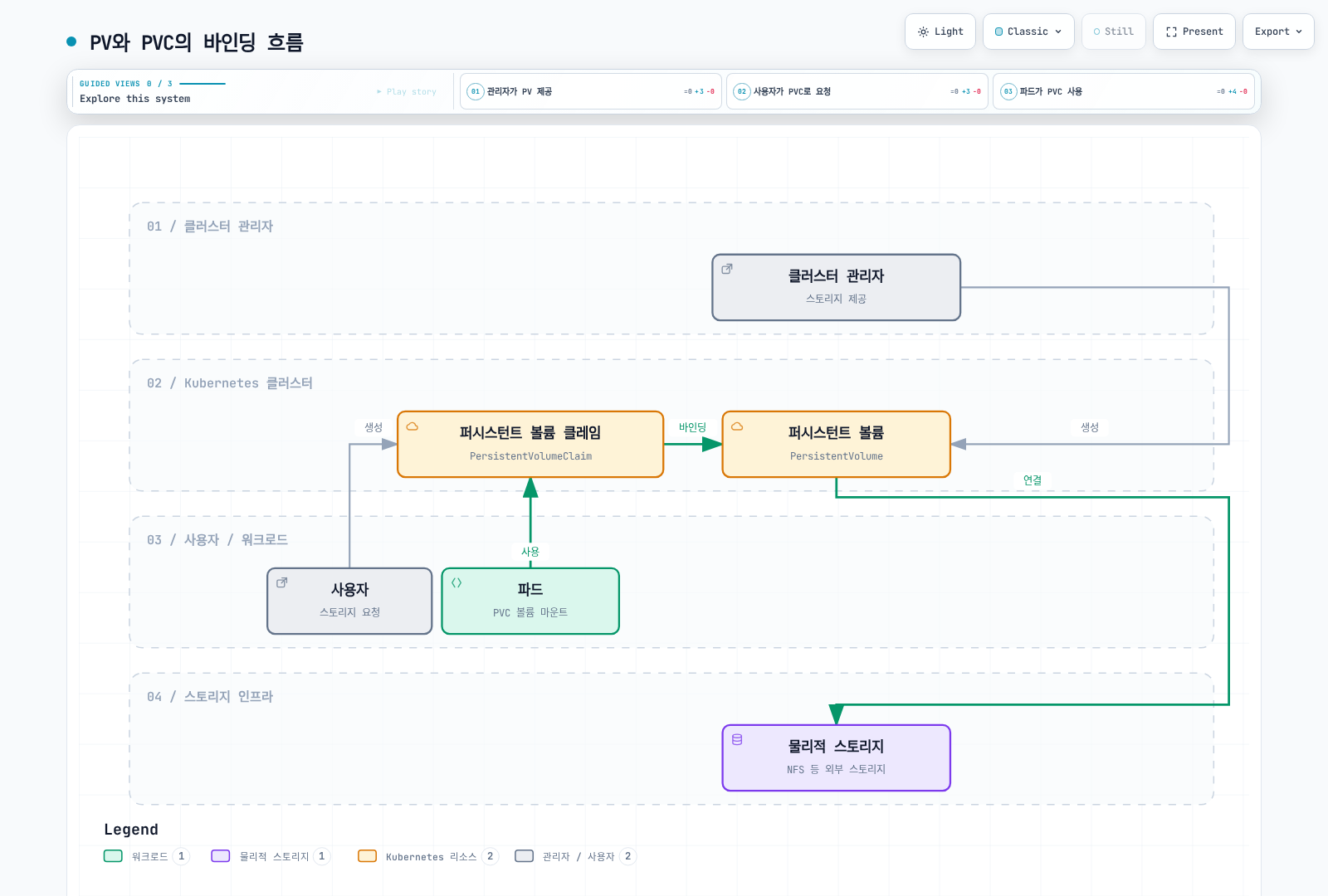The height and width of the screenshot is (896, 1328).
Task: Click the Legend heading
Action: tap(131, 830)
